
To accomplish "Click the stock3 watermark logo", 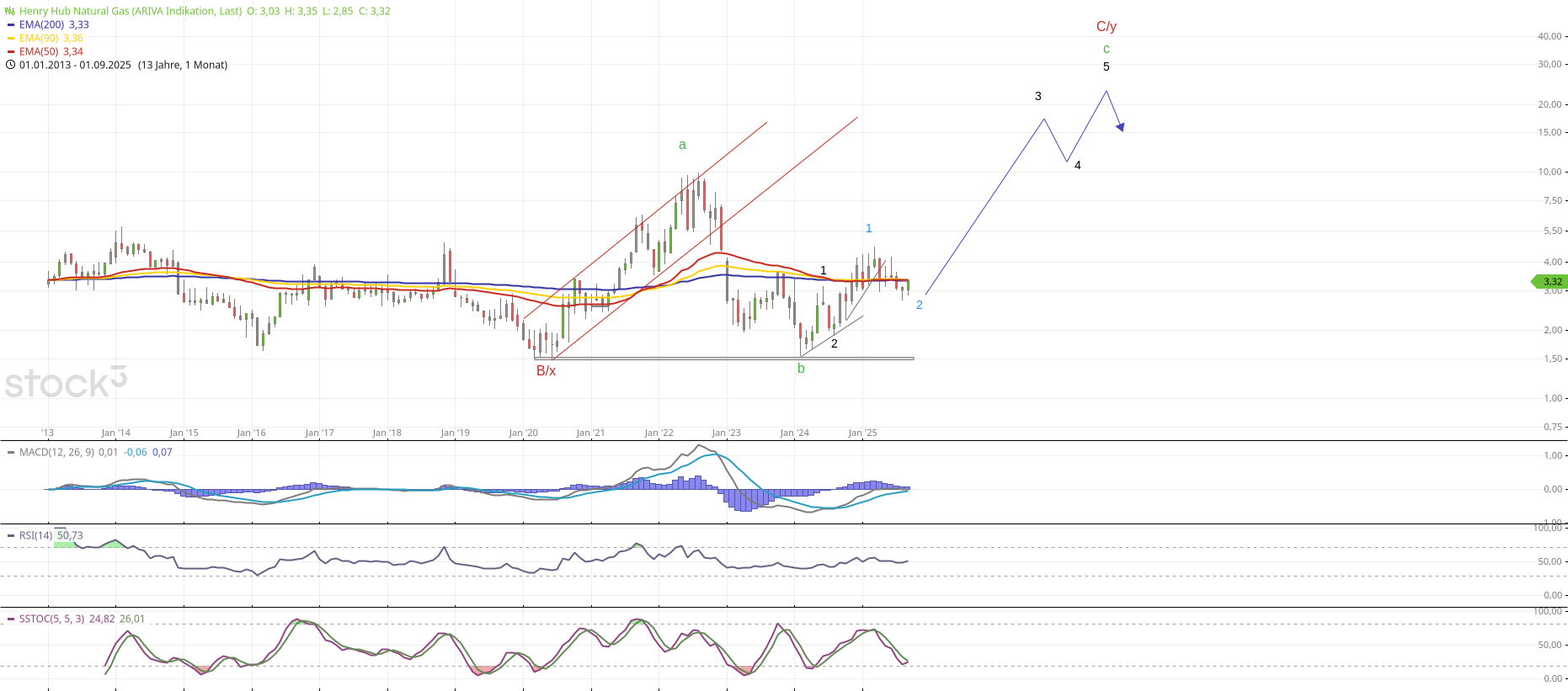I will point(66,383).
